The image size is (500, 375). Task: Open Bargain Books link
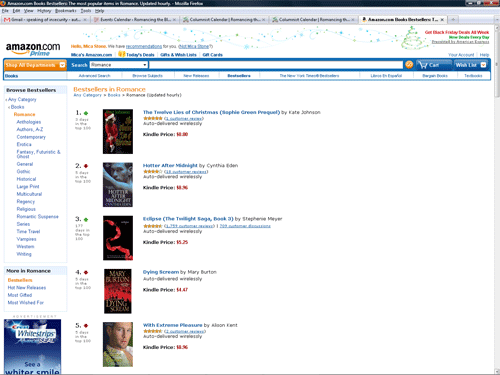(x=435, y=76)
